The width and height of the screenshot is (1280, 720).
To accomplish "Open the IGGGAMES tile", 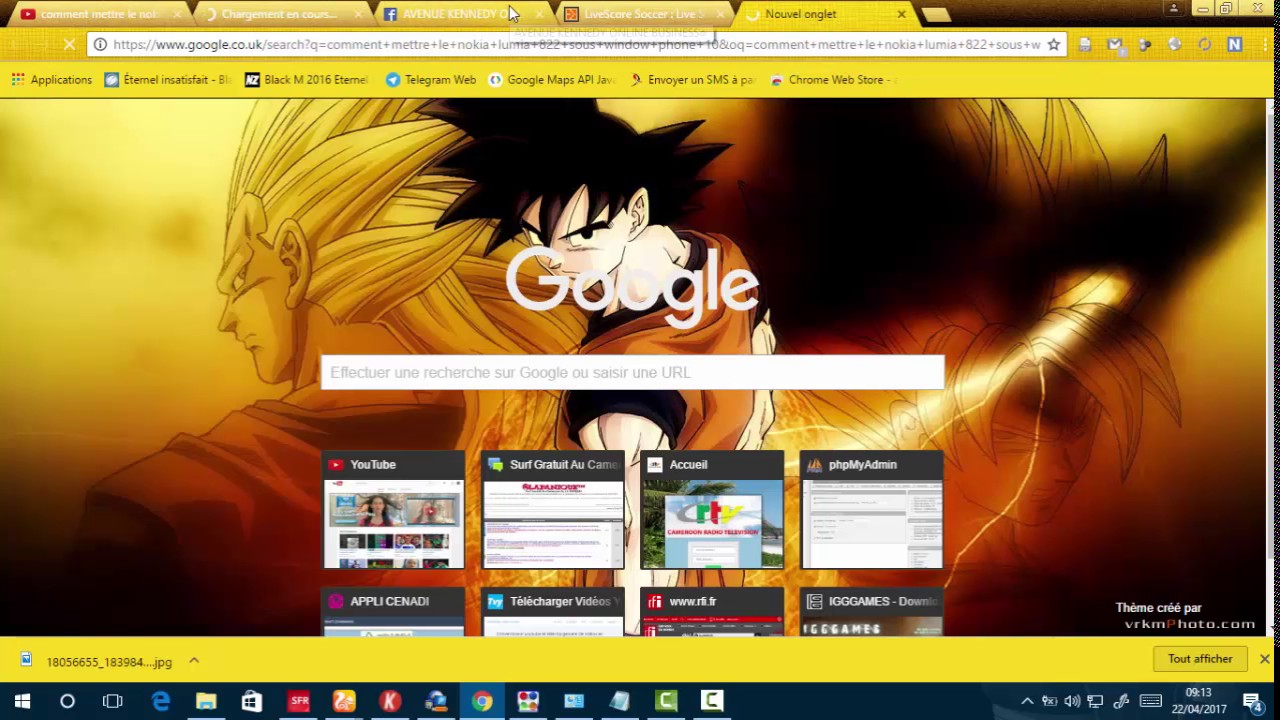I will pos(872,612).
